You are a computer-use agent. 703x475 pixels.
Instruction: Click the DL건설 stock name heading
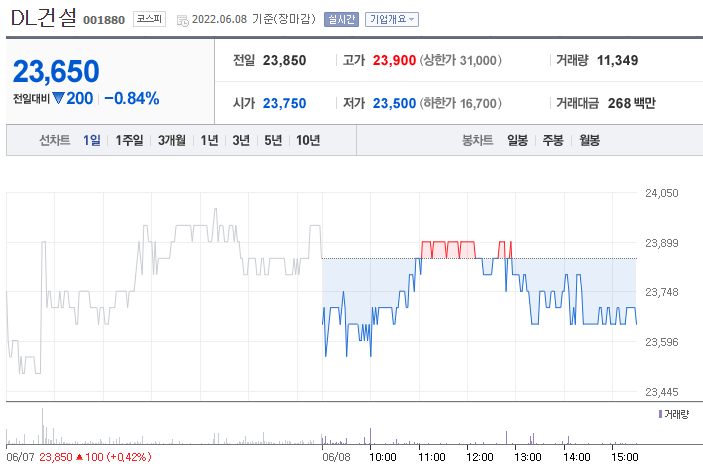point(43,18)
